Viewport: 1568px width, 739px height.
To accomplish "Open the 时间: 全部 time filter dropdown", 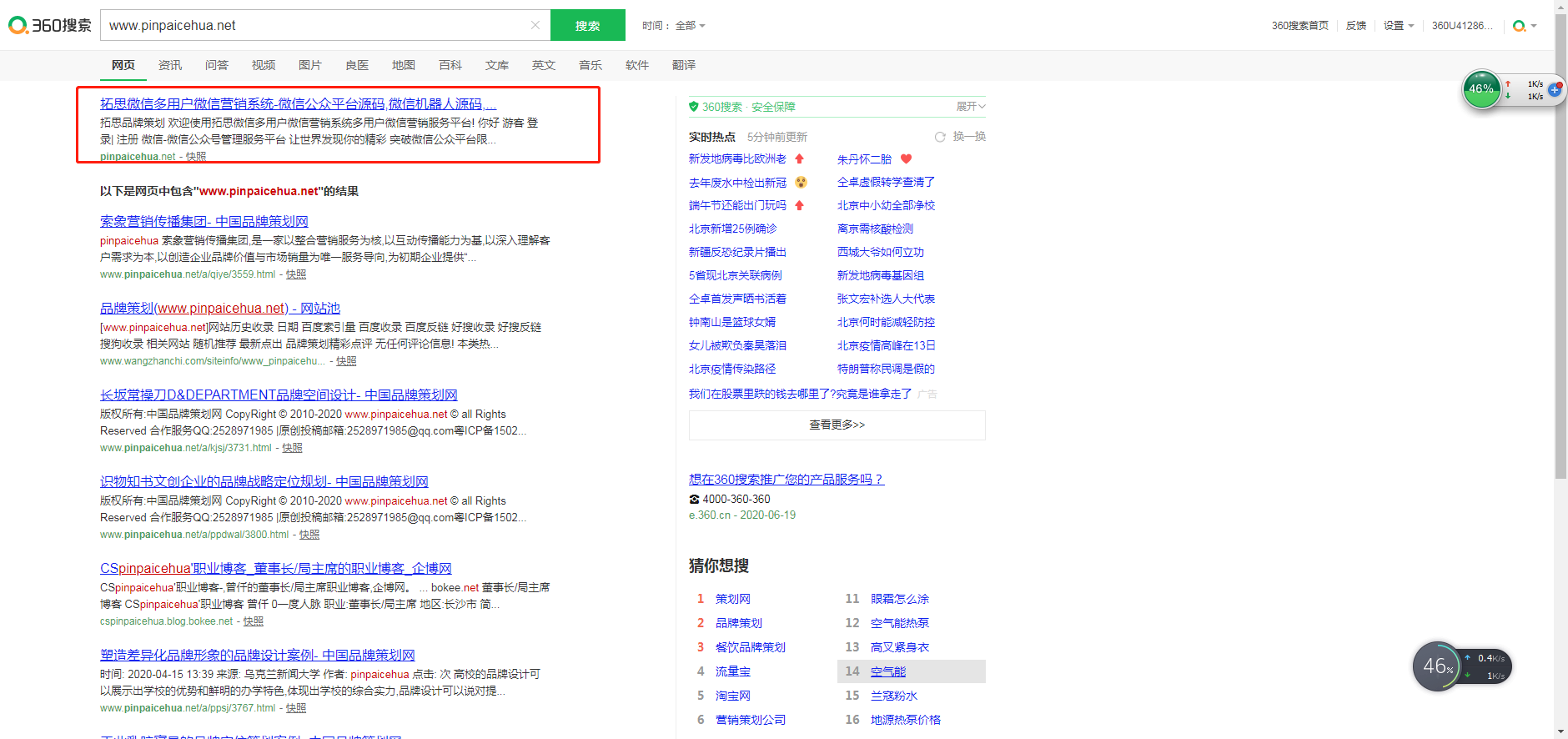I will (674, 26).
